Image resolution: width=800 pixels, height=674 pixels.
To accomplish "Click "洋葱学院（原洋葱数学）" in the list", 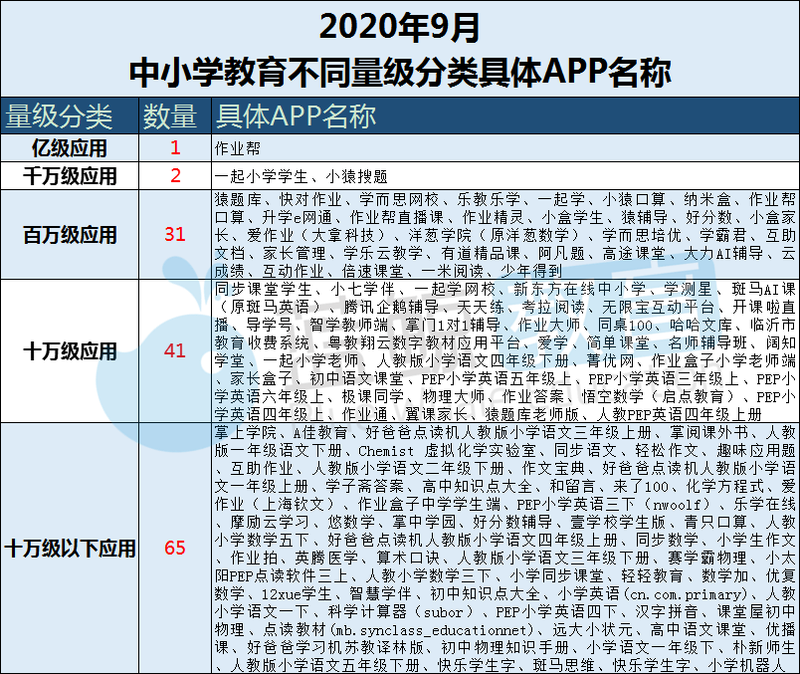I will [494, 235].
